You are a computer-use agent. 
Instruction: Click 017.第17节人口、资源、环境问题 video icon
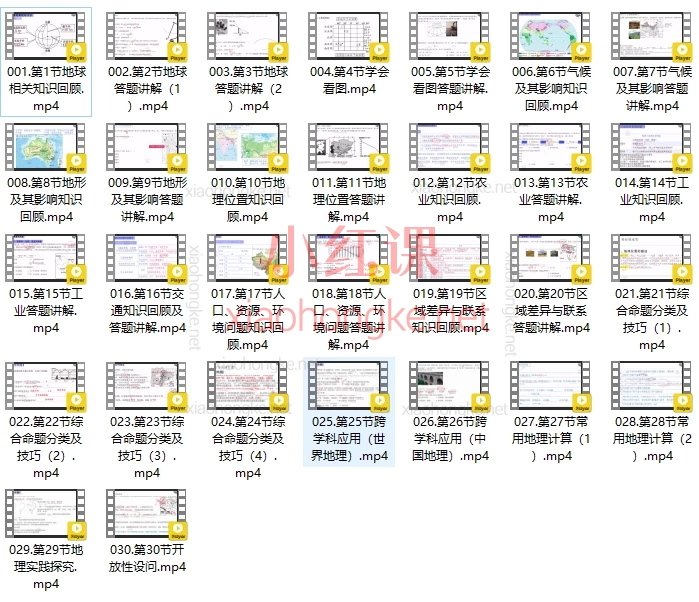tap(247, 260)
